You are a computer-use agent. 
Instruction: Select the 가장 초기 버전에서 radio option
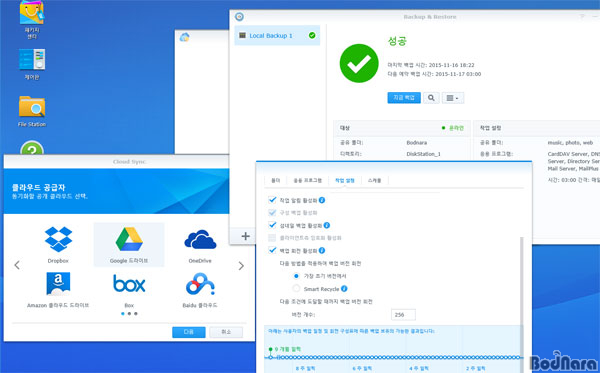click(x=296, y=276)
